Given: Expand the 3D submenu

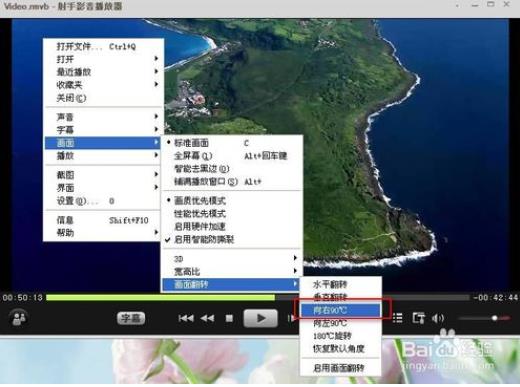Looking at the screenshot, I should click(x=232, y=258).
